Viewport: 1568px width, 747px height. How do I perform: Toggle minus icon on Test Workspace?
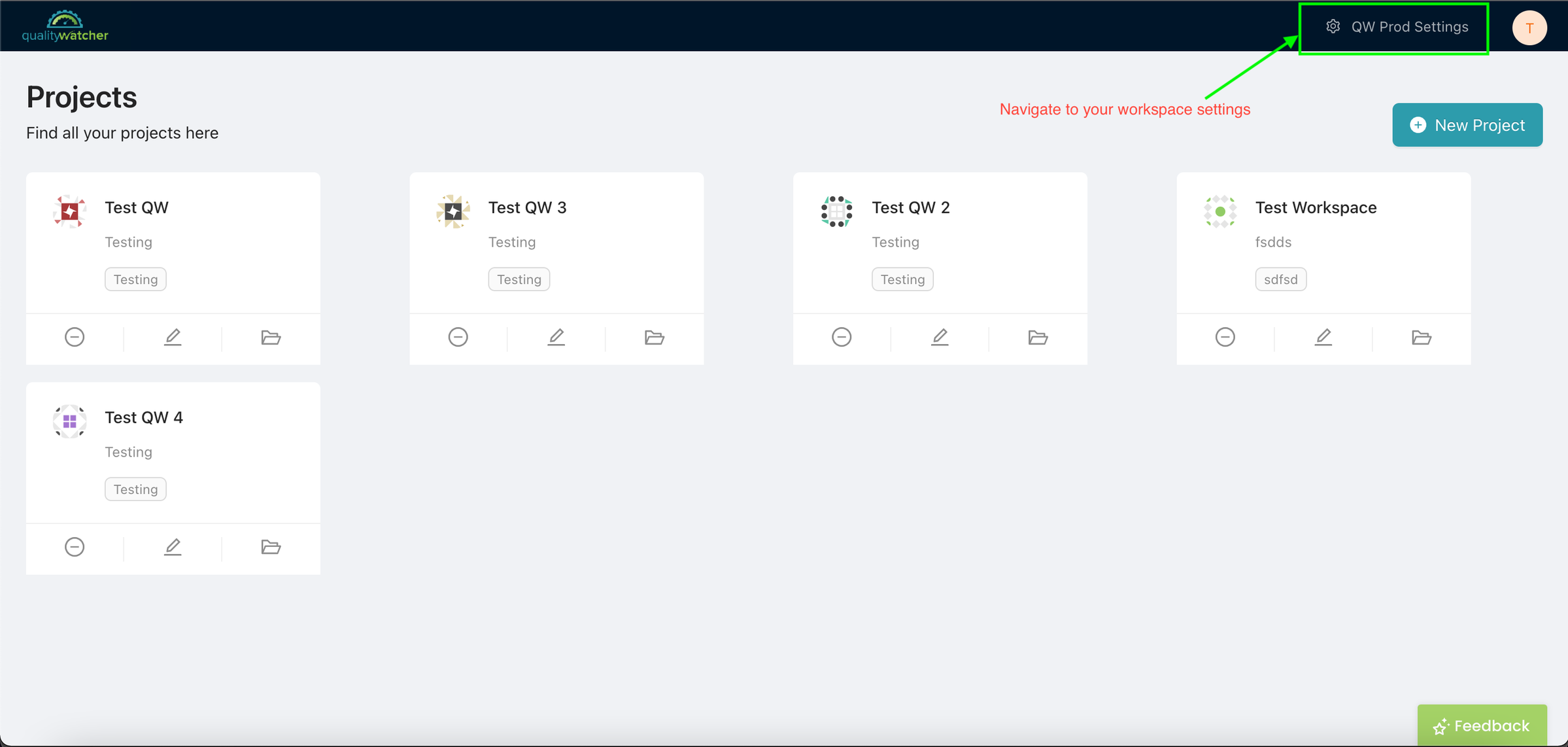point(1225,336)
